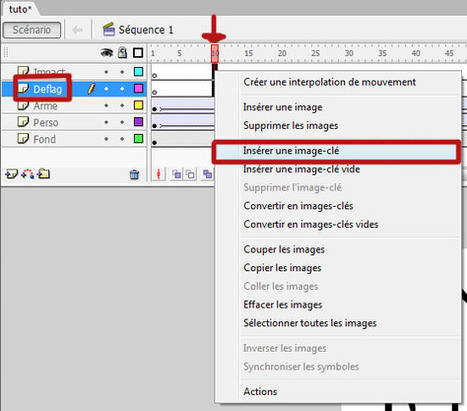467x411 pixels.
Task: Choose Insérer une image-clé vide
Action: pyautogui.click(x=338, y=169)
